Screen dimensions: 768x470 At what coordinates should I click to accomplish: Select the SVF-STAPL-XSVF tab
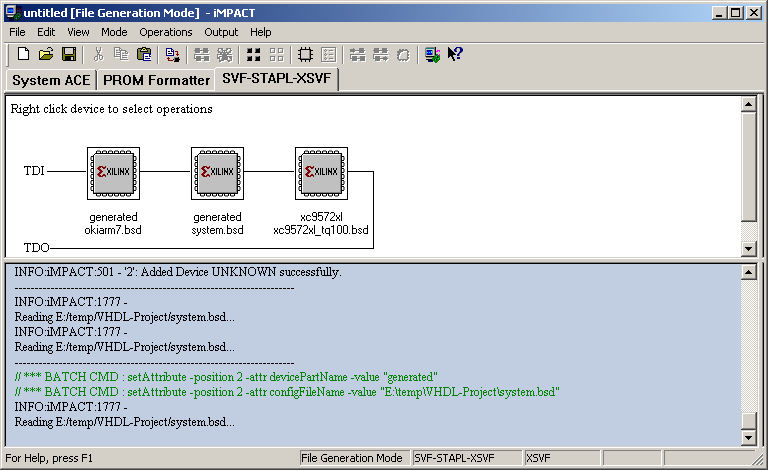point(277,78)
